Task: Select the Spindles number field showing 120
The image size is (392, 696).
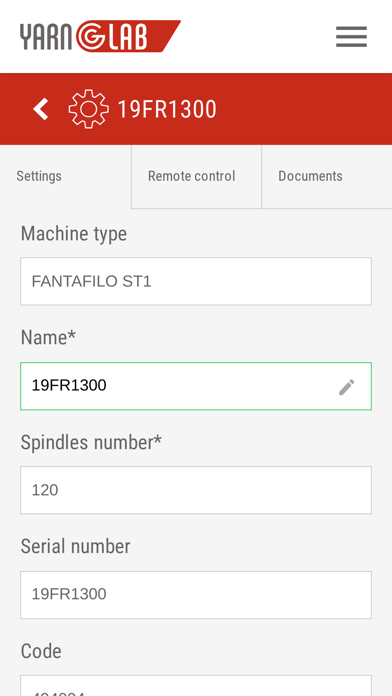Action: tap(196, 490)
